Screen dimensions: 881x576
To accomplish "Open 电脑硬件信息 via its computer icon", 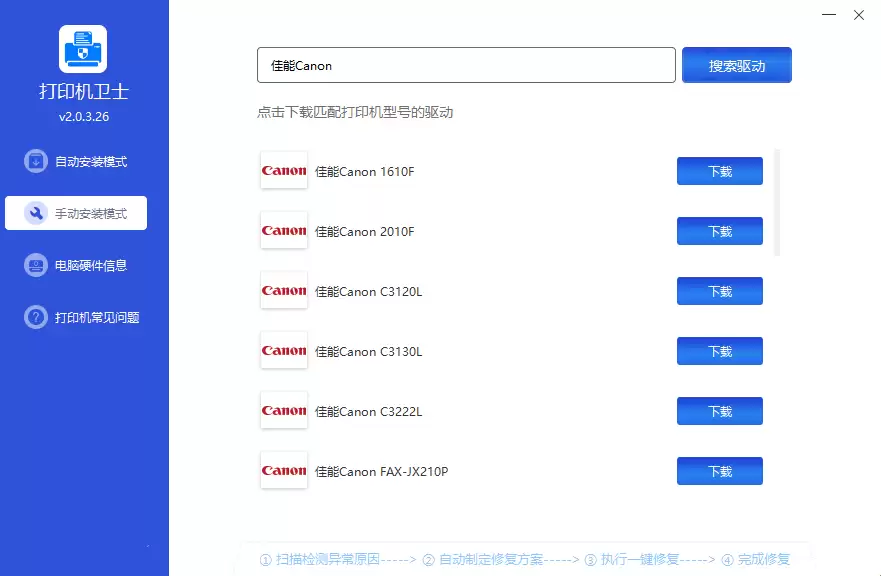I will (x=36, y=265).
